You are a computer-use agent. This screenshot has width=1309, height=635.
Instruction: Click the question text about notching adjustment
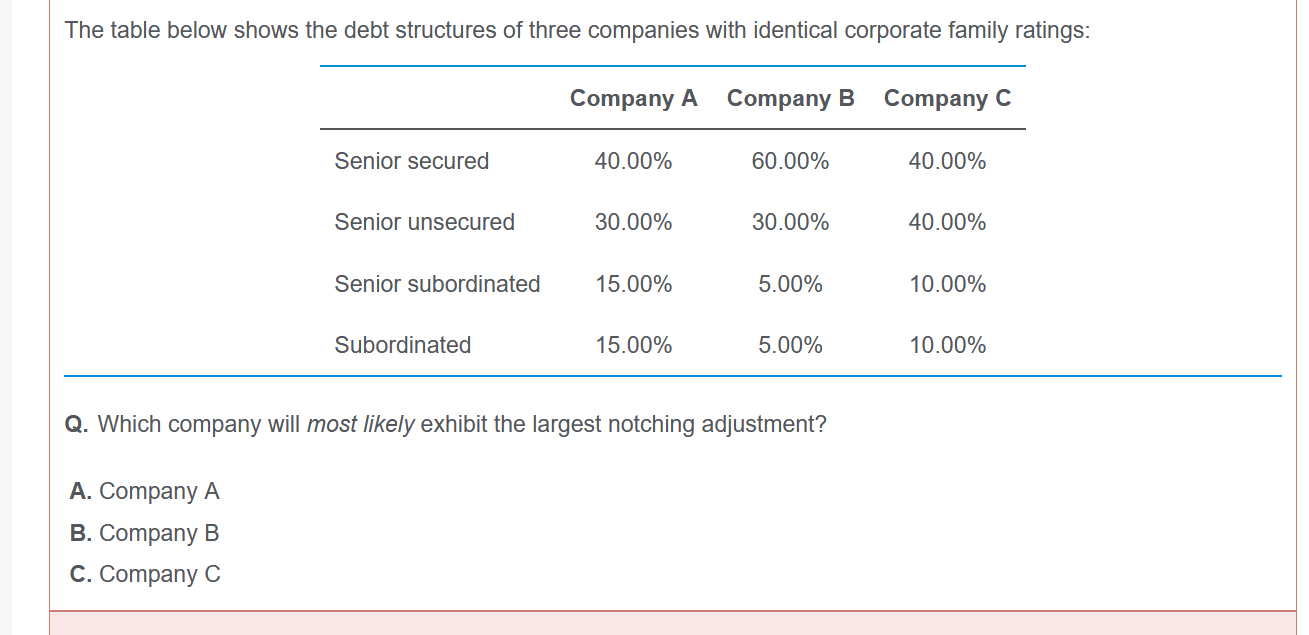(x=446, y=424)
